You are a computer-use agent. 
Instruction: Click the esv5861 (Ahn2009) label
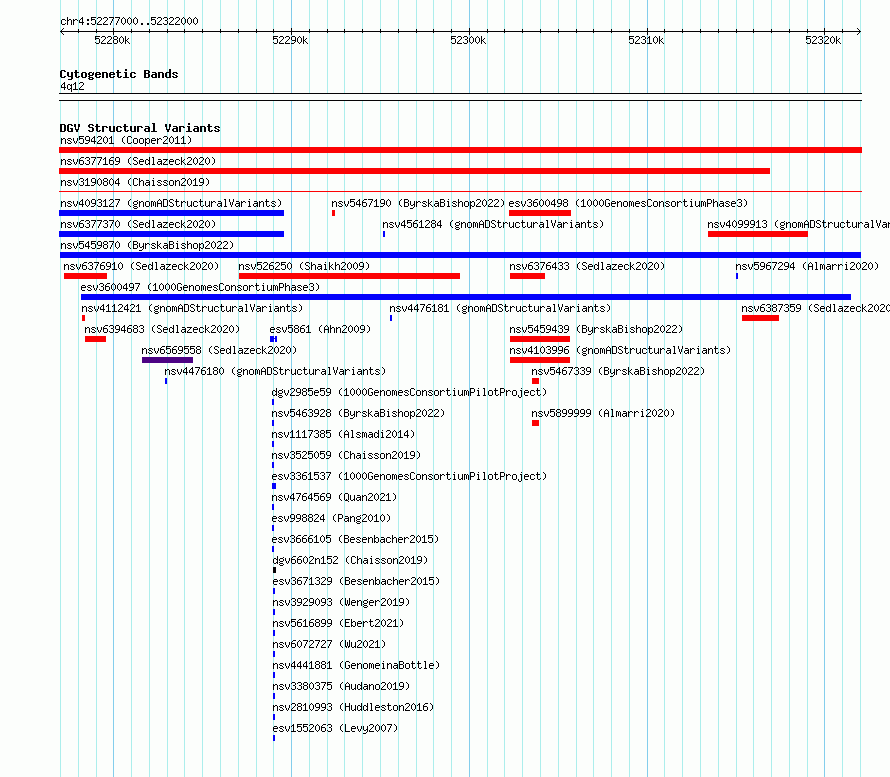[x=320, y=329]
